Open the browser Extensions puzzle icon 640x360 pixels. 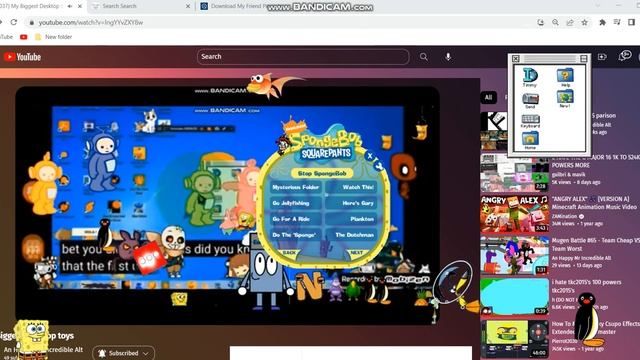(x=602, y=22)
